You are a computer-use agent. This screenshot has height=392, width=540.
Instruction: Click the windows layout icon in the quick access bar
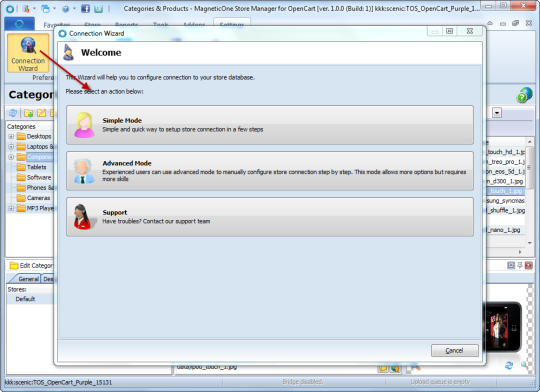45,9
